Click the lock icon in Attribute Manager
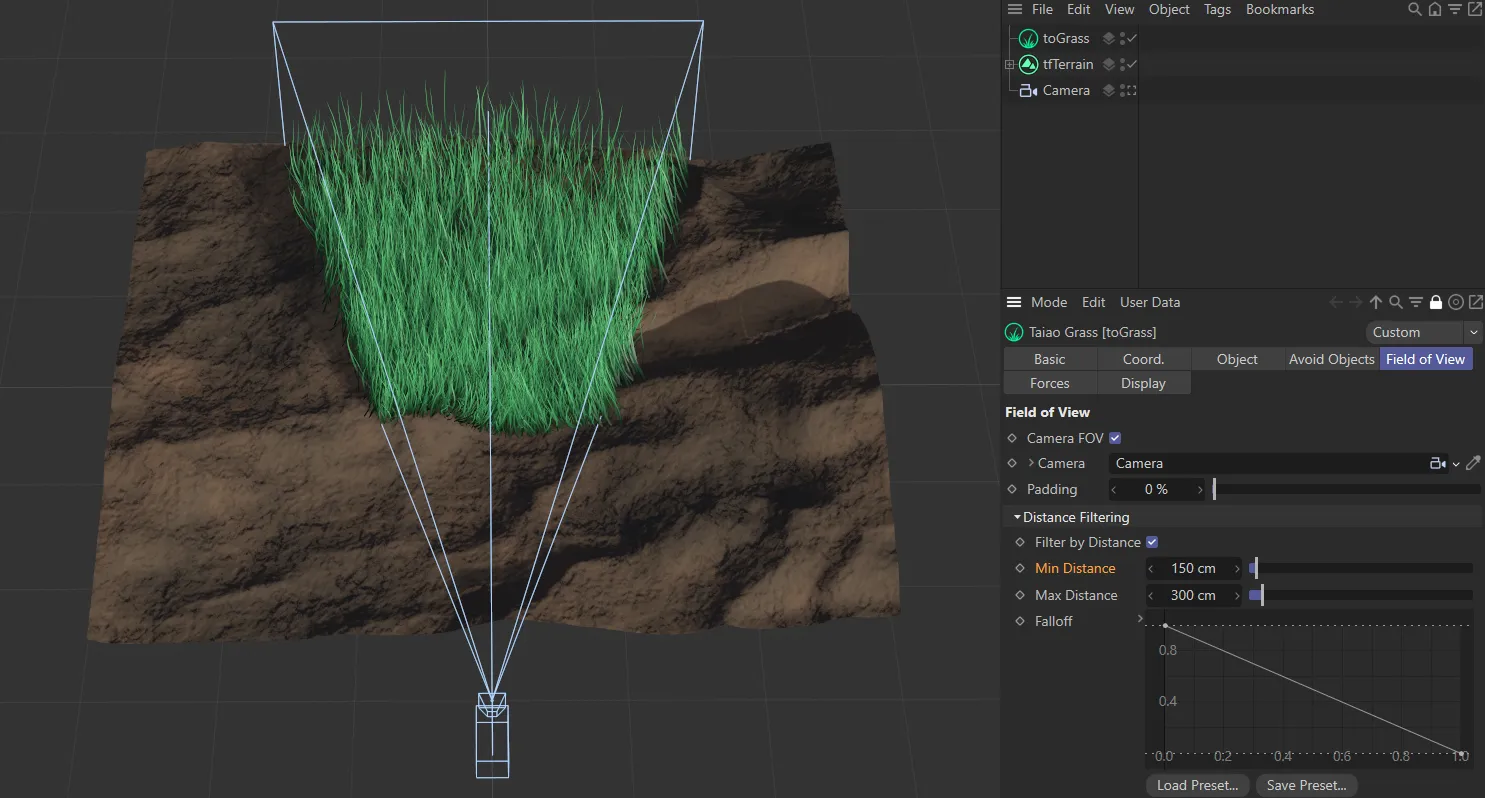The image size is (1485, 798). 1436,302
